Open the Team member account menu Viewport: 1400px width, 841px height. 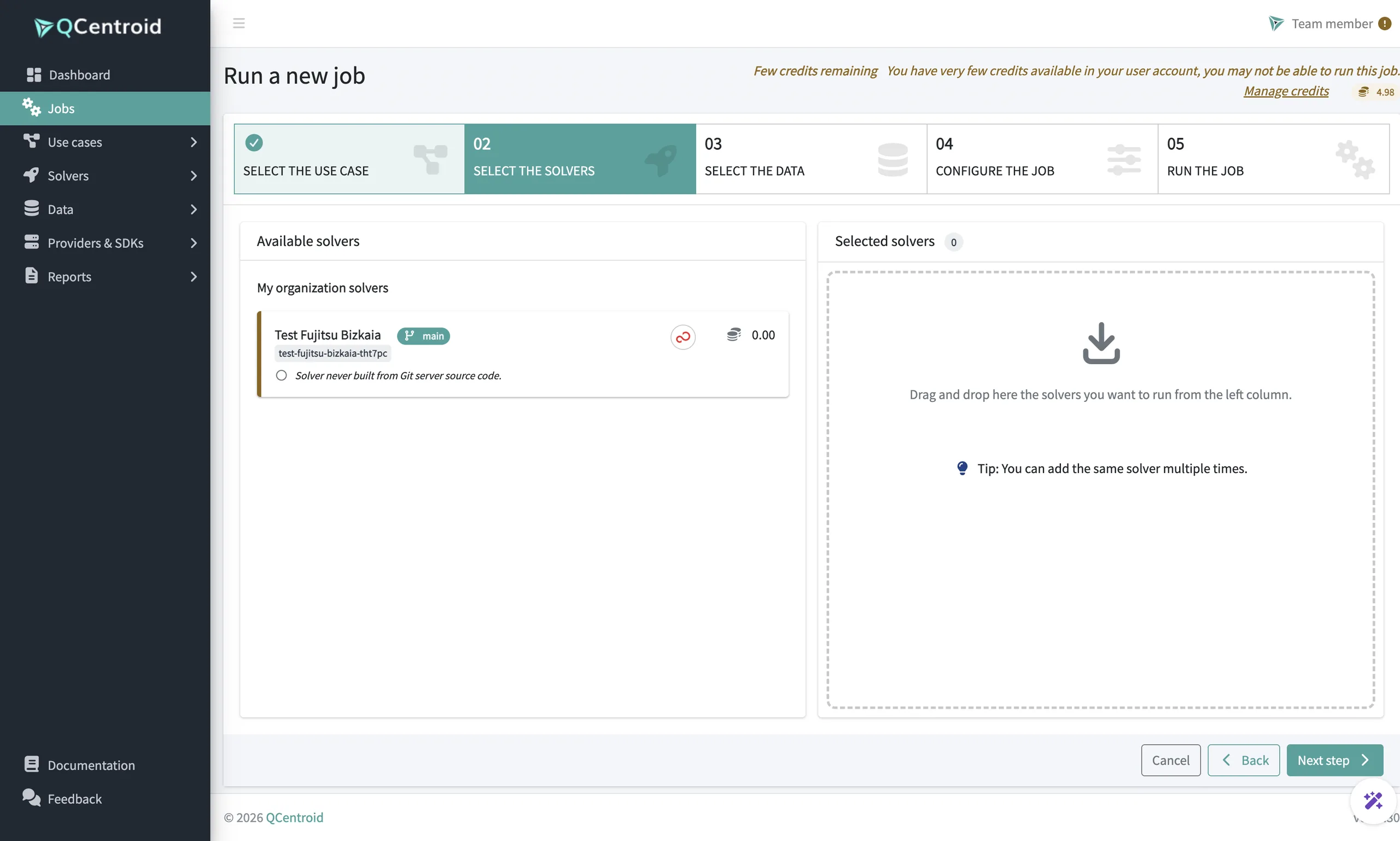pyautogui.click(x=1329, y=23)
